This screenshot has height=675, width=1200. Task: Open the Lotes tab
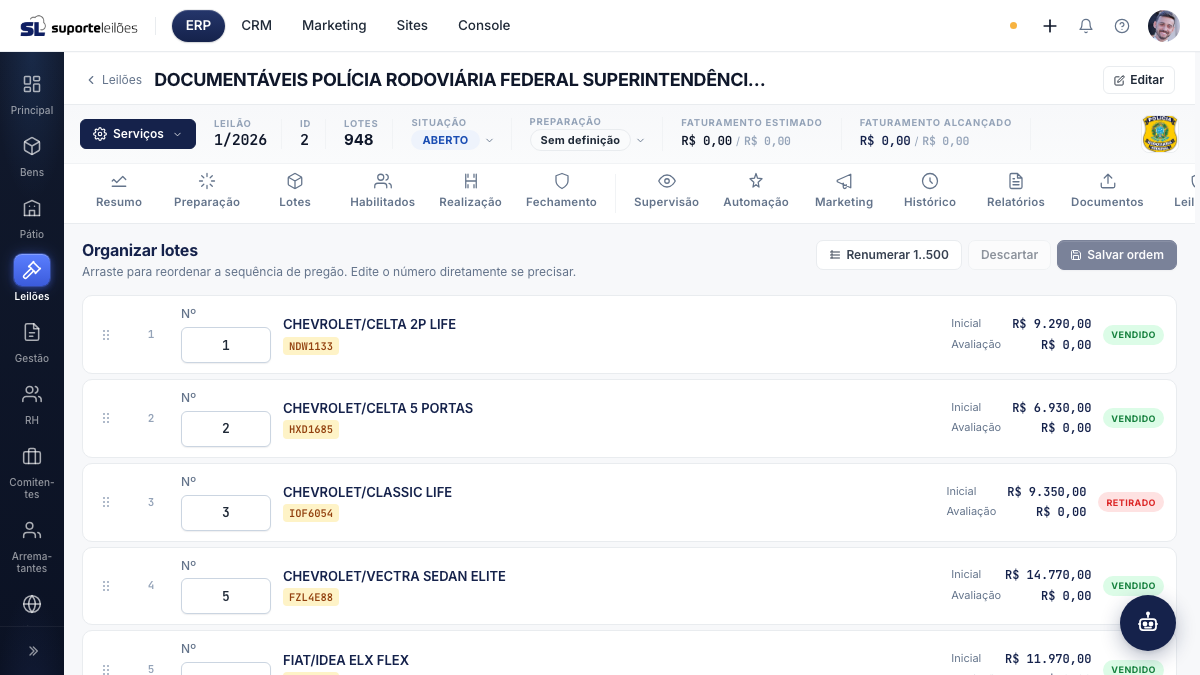click(x=295, y=190)
